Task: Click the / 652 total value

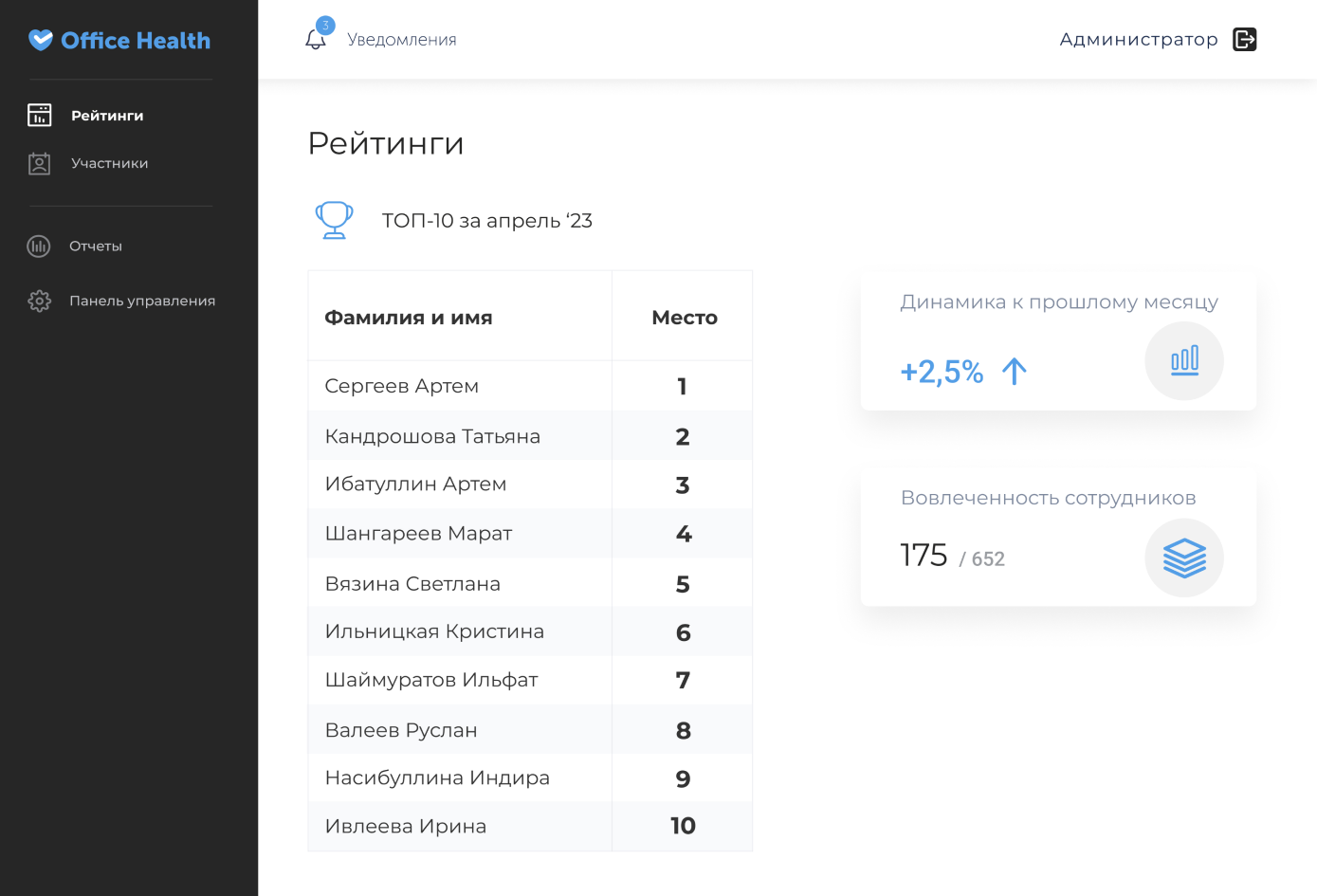Action: click(982, 559)
